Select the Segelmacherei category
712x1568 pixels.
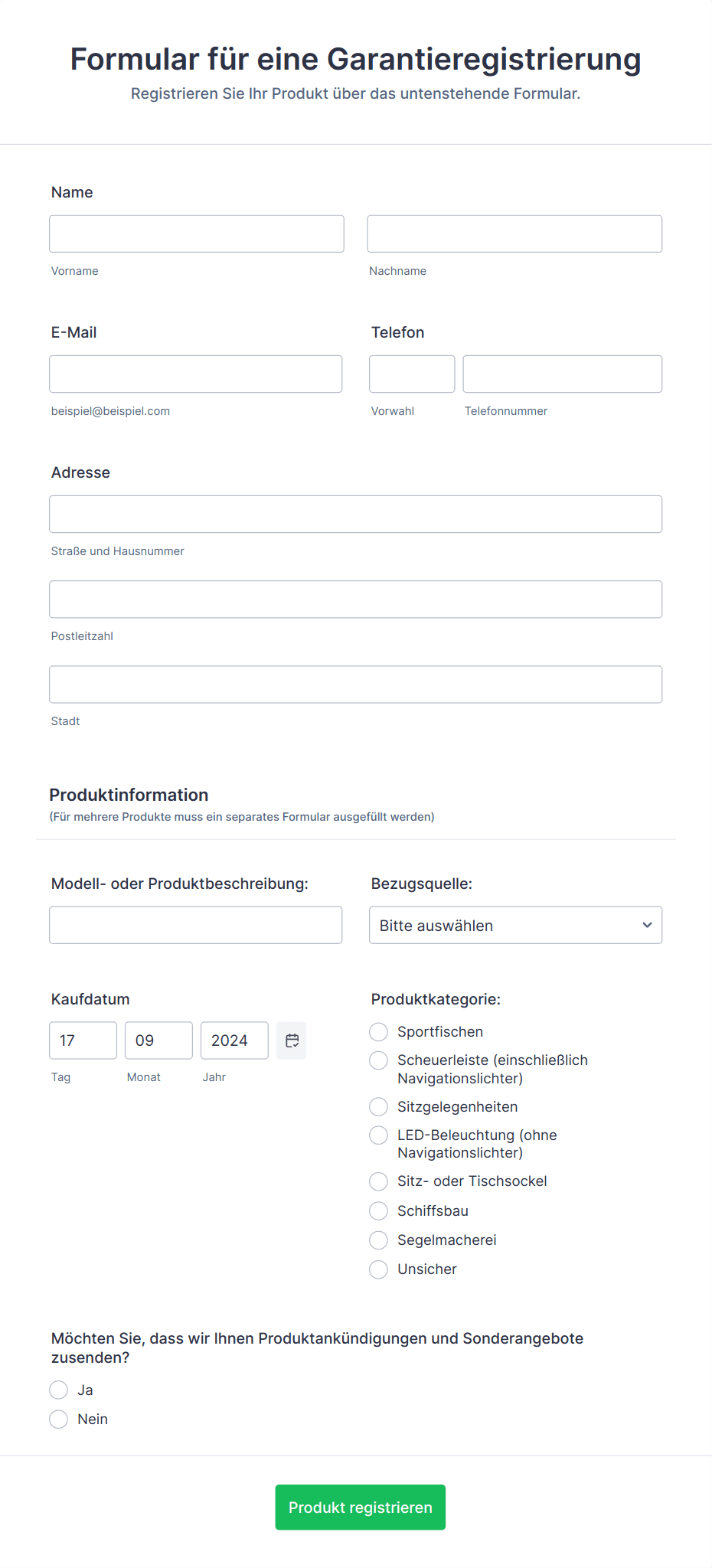click(378, 1240)
